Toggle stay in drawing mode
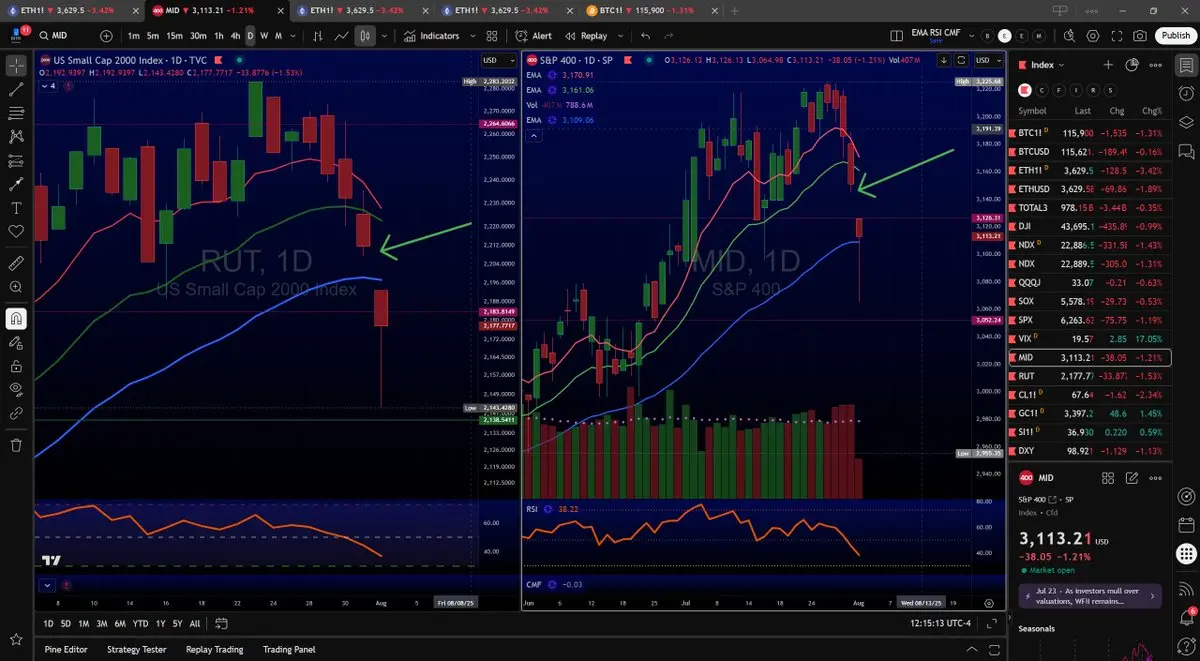Screen dimensions: 1200x661 tap(16, 342)
